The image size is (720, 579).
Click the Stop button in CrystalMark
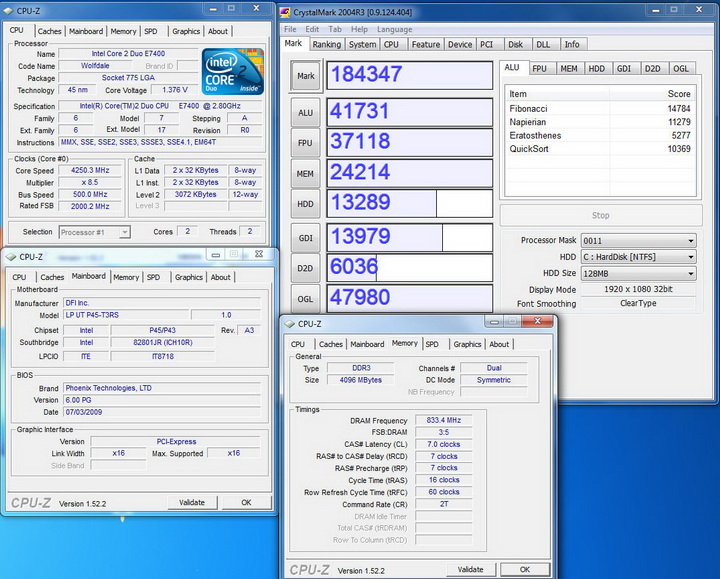tap(600, 215)
